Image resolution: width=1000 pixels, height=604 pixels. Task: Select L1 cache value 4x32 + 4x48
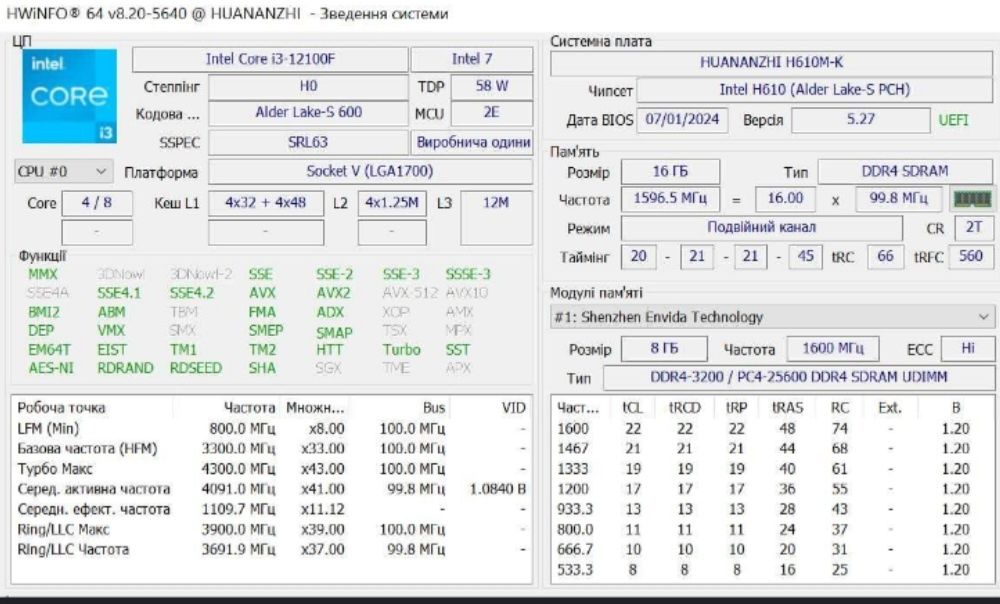(266, 203)
